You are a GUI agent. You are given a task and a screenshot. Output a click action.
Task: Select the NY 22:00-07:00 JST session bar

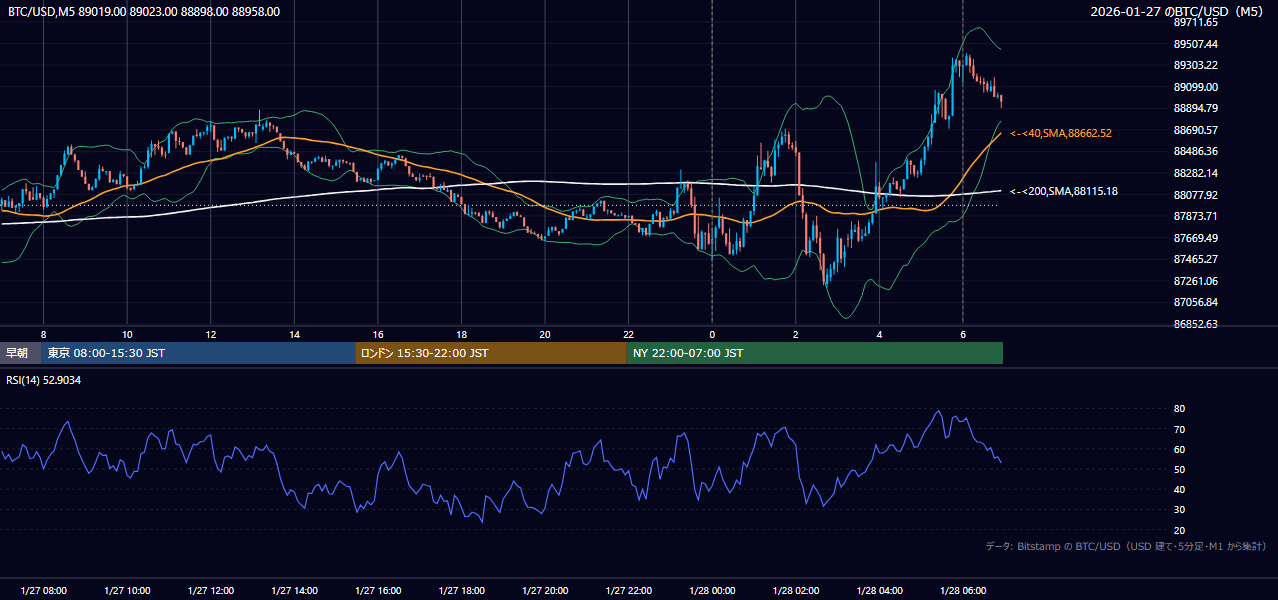[815, 353]
